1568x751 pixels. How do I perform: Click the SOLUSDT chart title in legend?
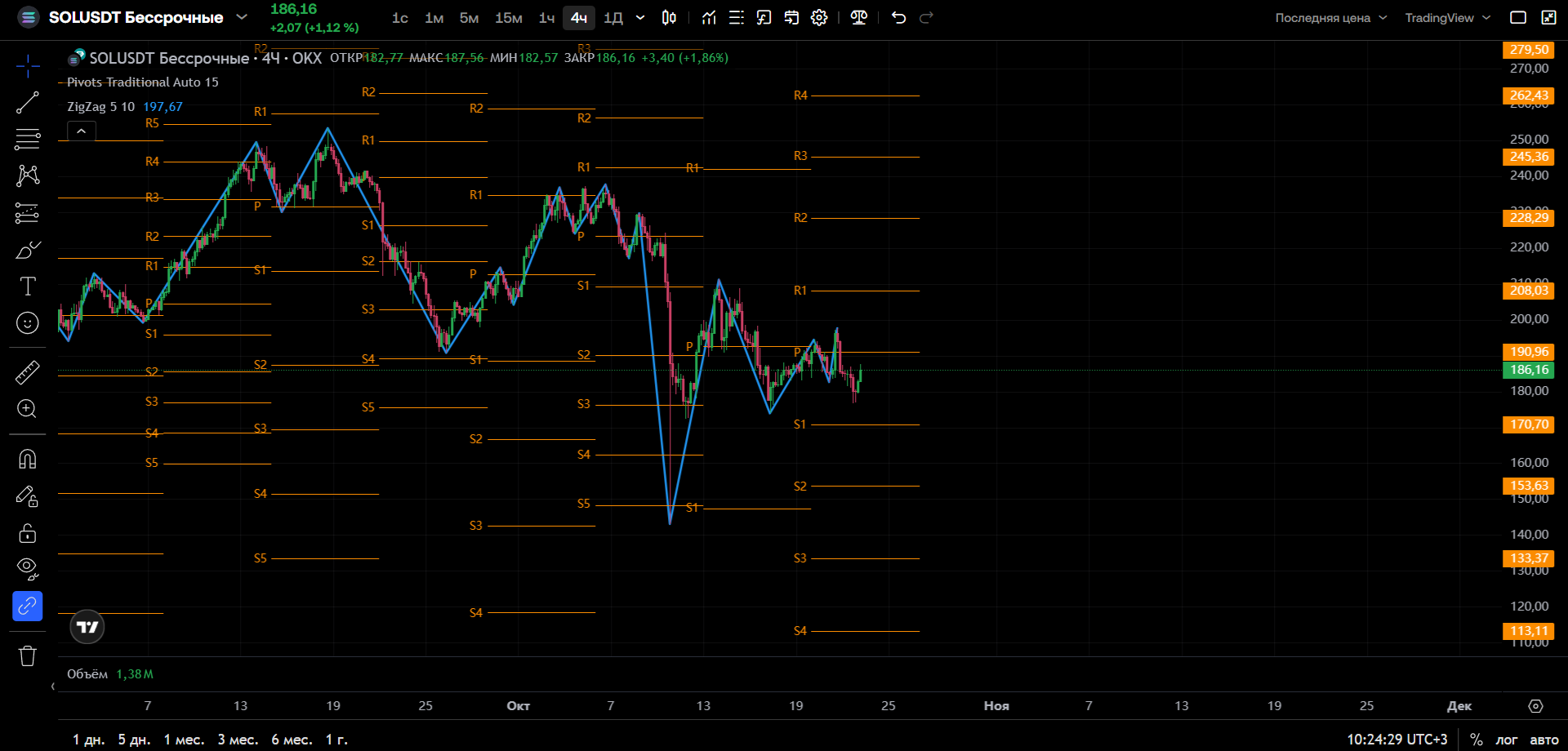[169, 58]
